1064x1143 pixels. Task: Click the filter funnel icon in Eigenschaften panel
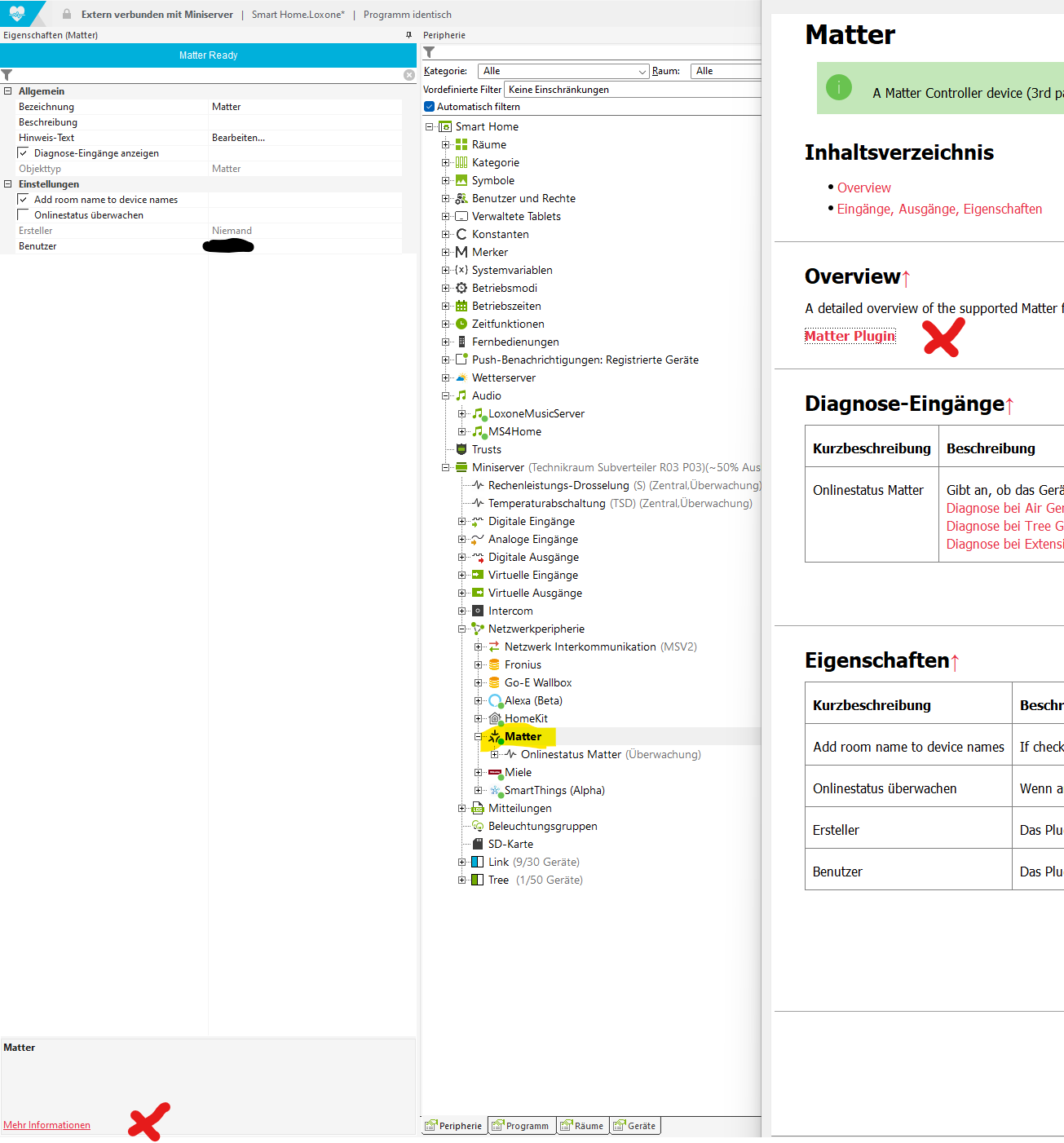(7, 75)
